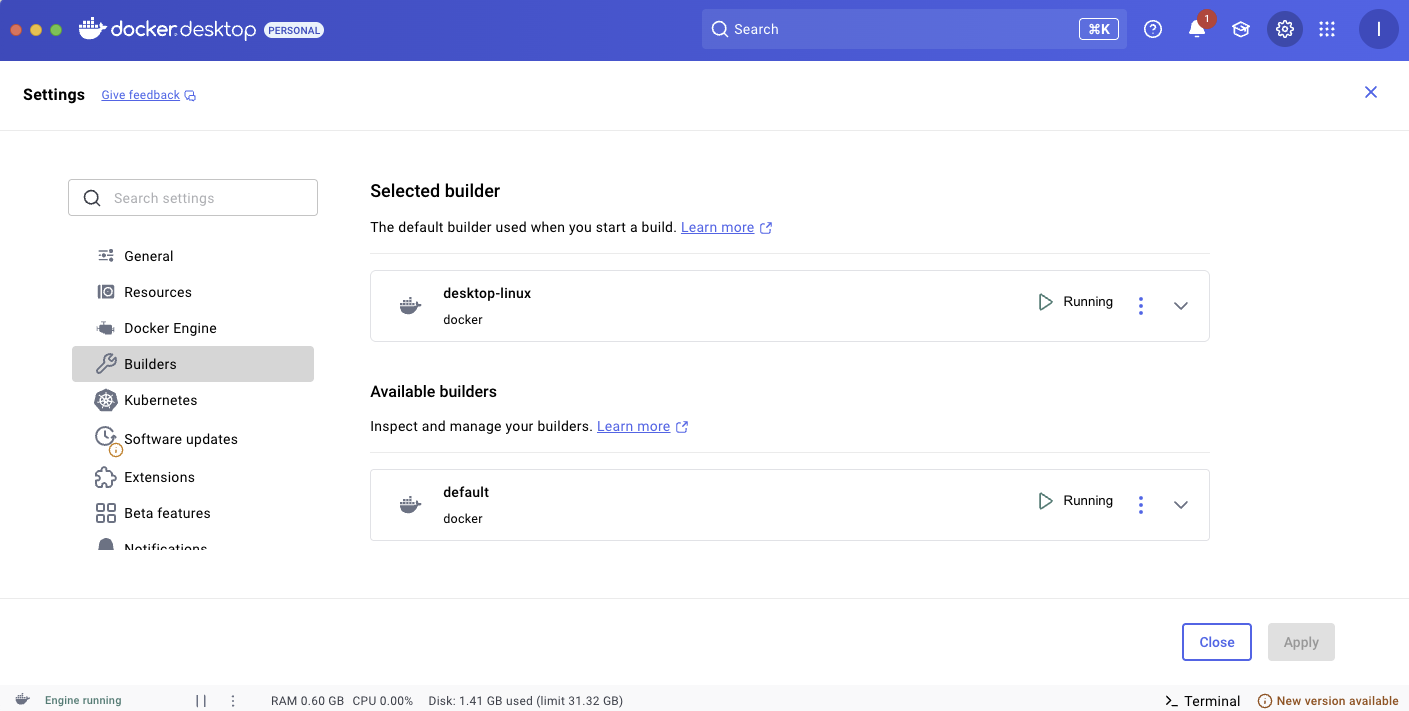Screen dimensions: 1409x711
Task: Open the status bar three-dot menu
Action: (233, 701)
